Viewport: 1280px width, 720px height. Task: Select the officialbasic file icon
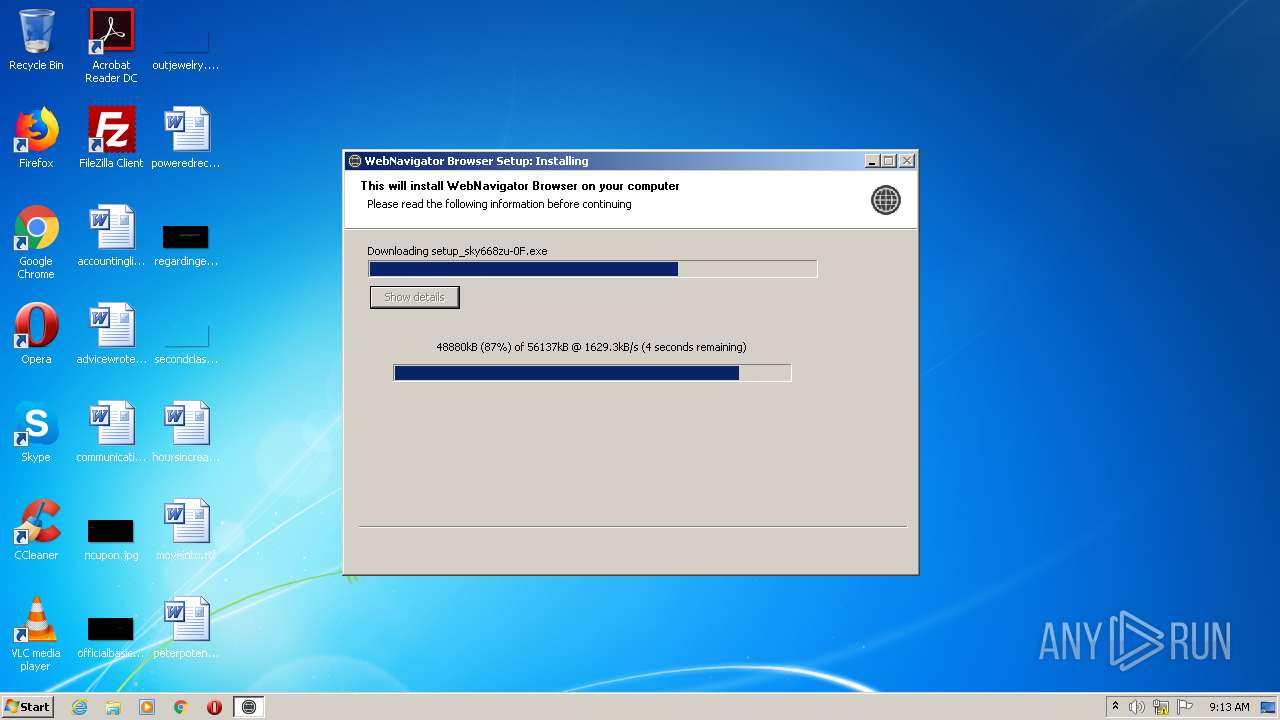coord(111,638)
